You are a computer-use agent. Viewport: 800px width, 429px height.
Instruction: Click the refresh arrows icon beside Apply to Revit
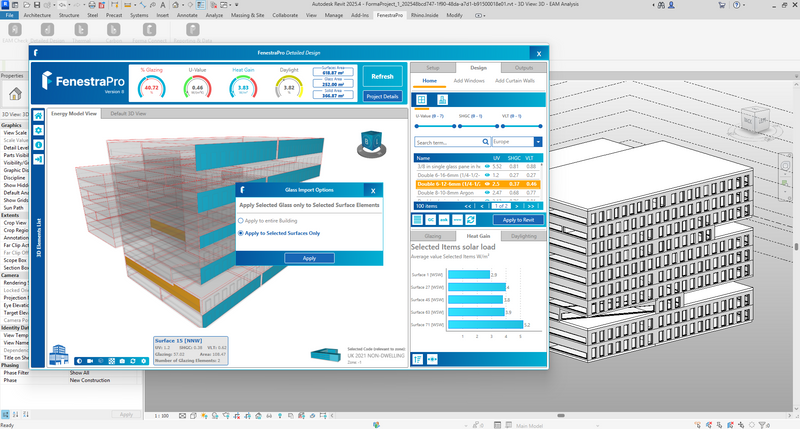470,220
